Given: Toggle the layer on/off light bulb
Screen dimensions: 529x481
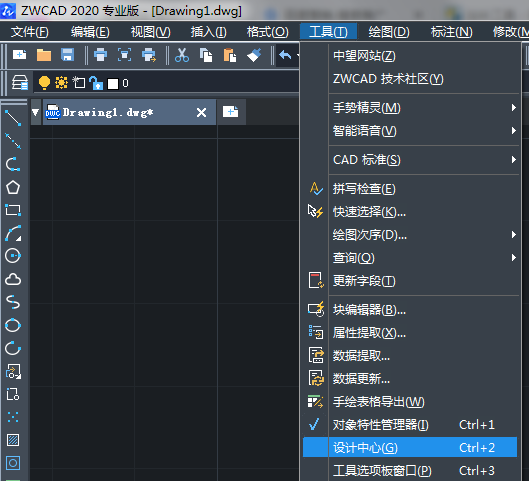Looking at the screenshot, I should pyautogui.click(x=44, y=83).
